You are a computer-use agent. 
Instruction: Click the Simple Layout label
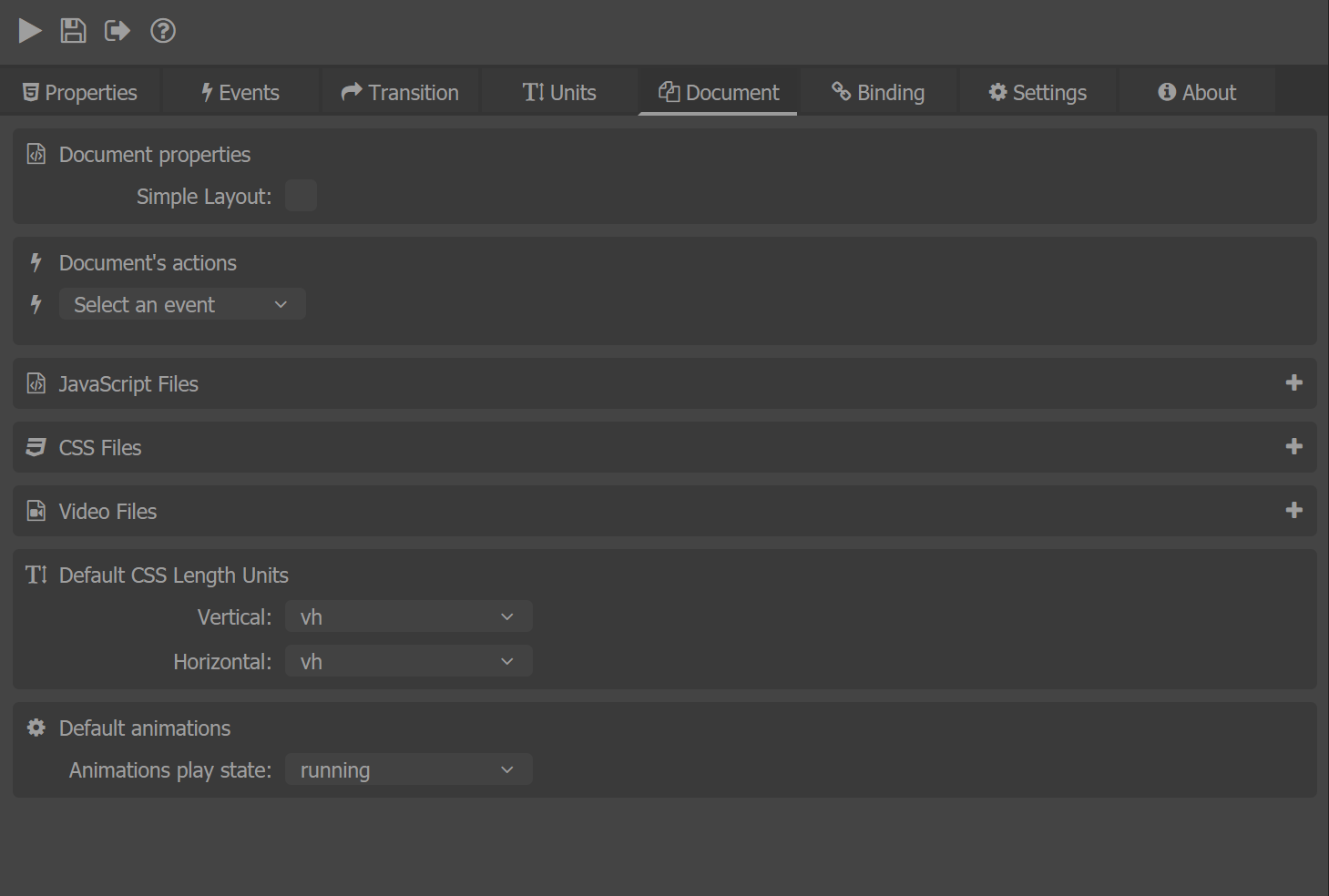pyautogui.click(x=204, y=197)
